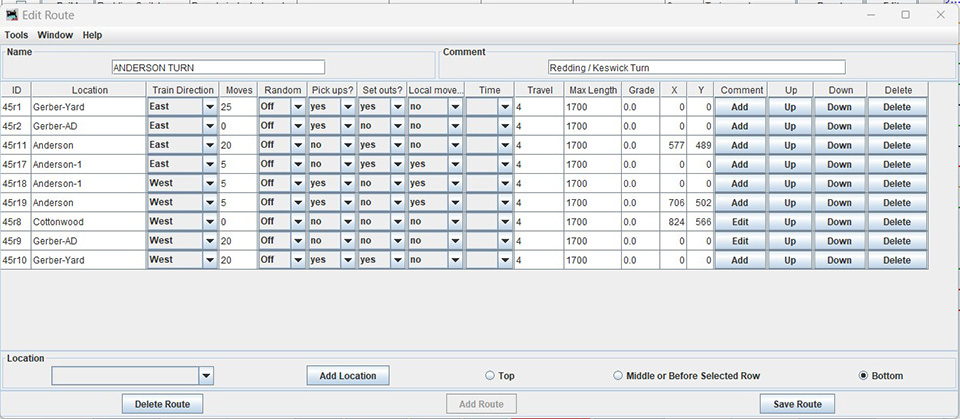Move Gerber-AD 45r2 row up

(x=790, y=126)
